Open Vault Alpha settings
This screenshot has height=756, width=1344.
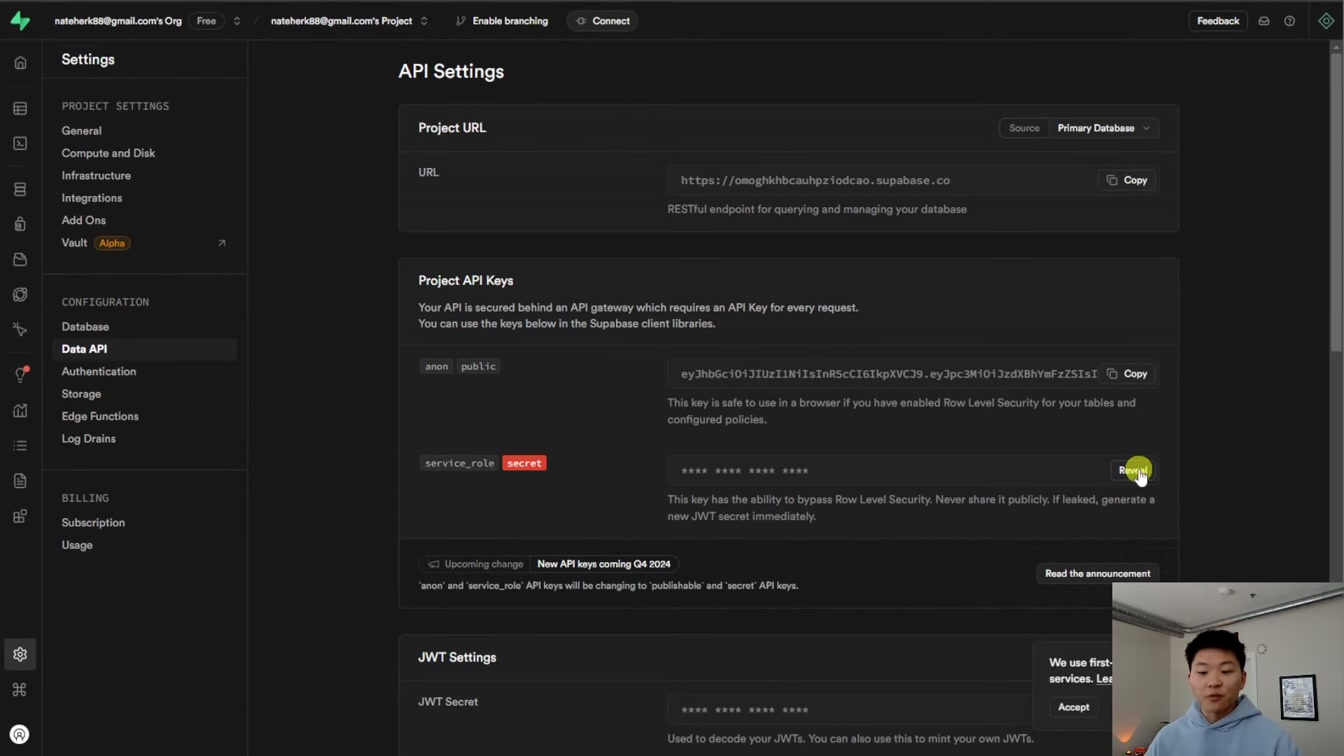pyautogui.click(x=95, y=243)
